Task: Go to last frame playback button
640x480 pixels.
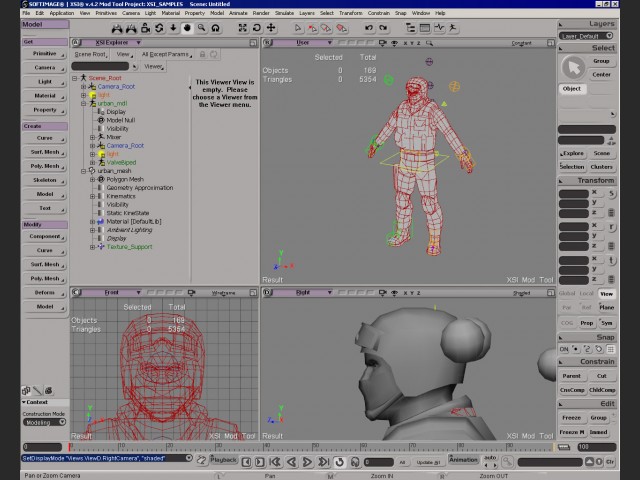Action: [x=323, y=462]
